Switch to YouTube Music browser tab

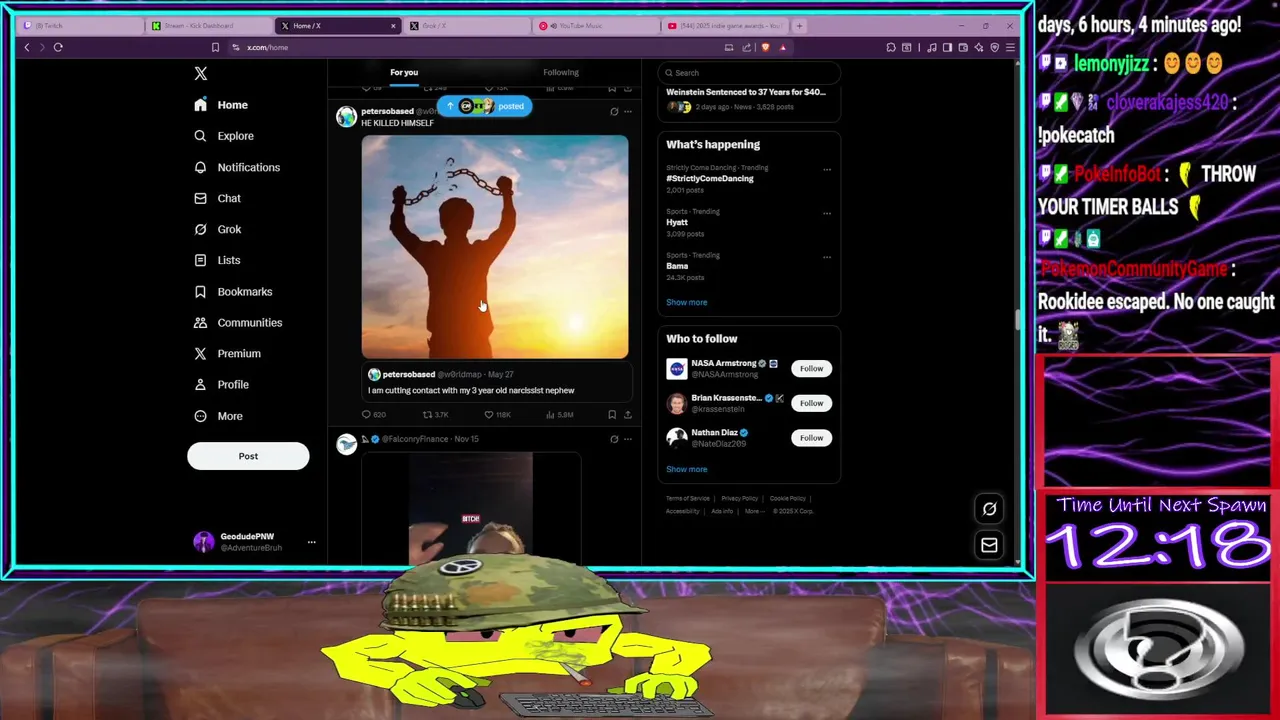(x=595, y=26)
